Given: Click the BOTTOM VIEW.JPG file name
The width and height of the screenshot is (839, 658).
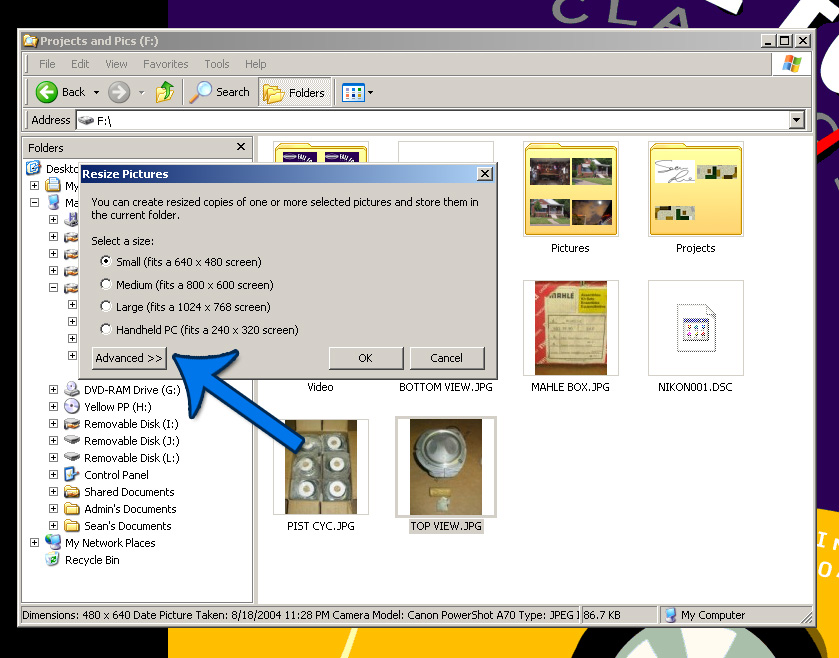Looking at the screenshot, I should tap(446, 387).
